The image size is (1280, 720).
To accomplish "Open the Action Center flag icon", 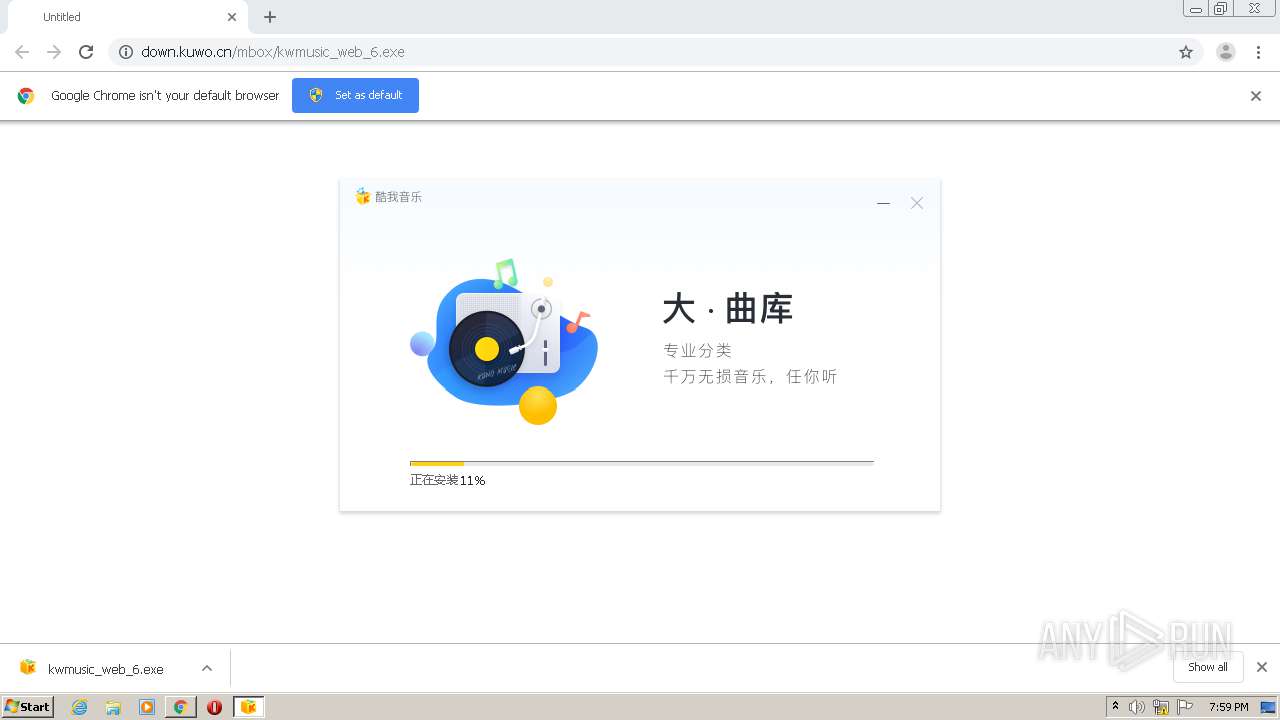I will [x=1185, y=707].
